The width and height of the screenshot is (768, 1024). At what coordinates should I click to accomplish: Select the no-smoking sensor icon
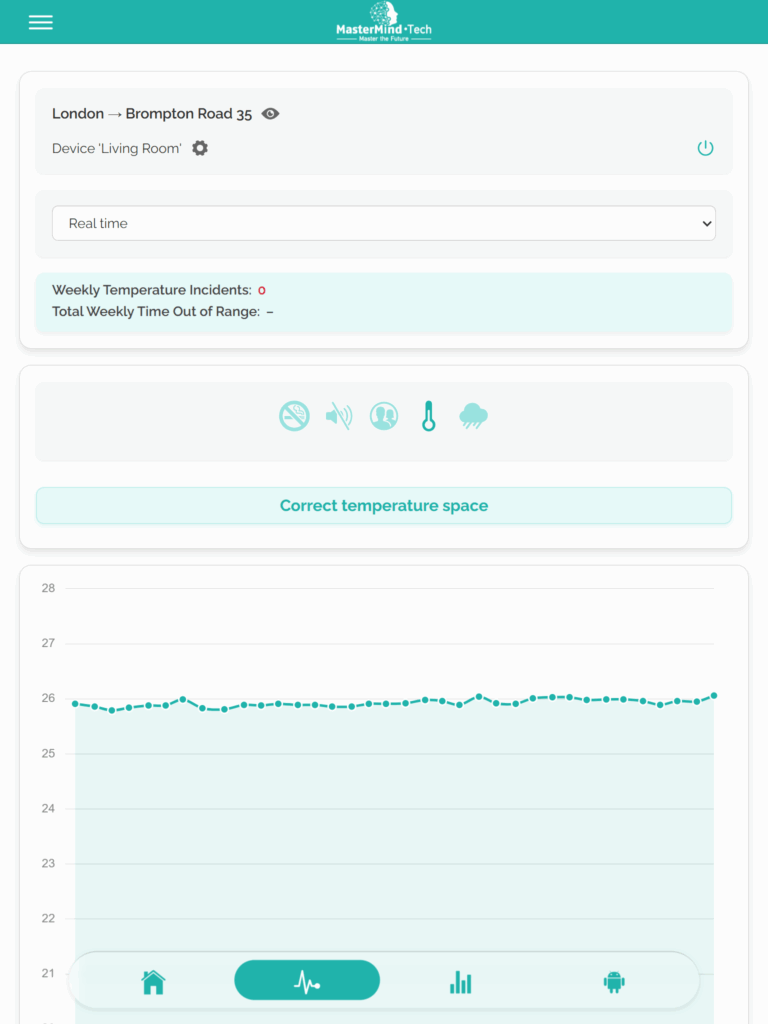pos(294,416)
